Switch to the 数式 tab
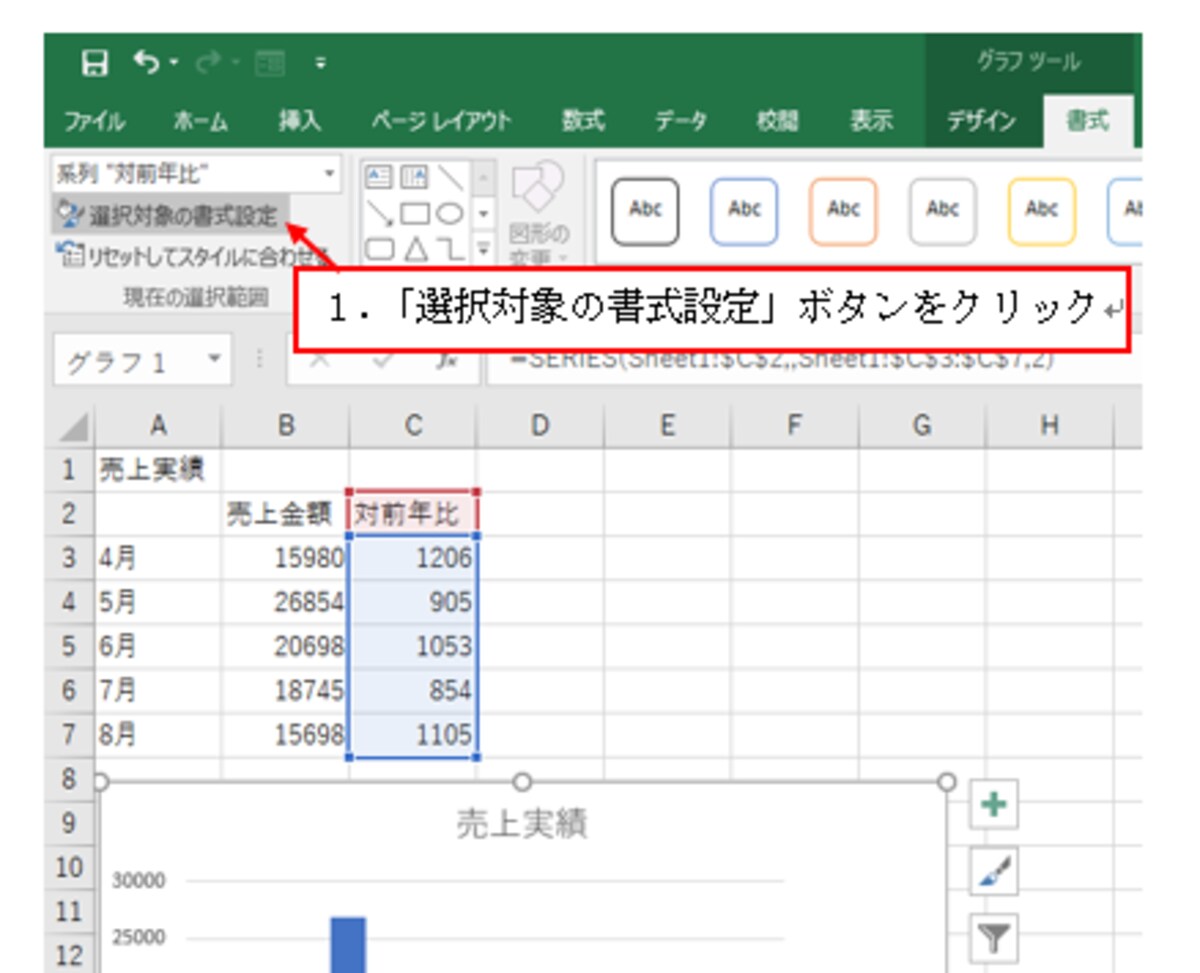Screen dimensions: 1200x973 583,121
